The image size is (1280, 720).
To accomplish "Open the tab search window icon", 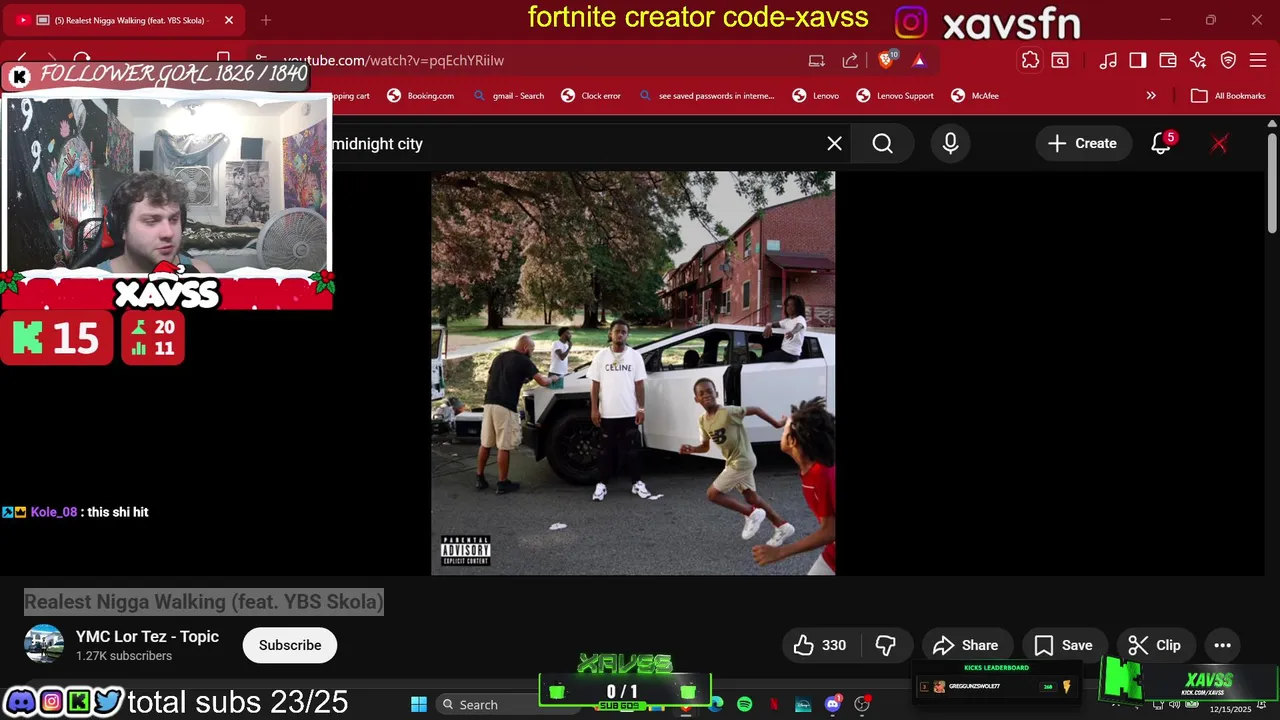I will click(1060, 60).
